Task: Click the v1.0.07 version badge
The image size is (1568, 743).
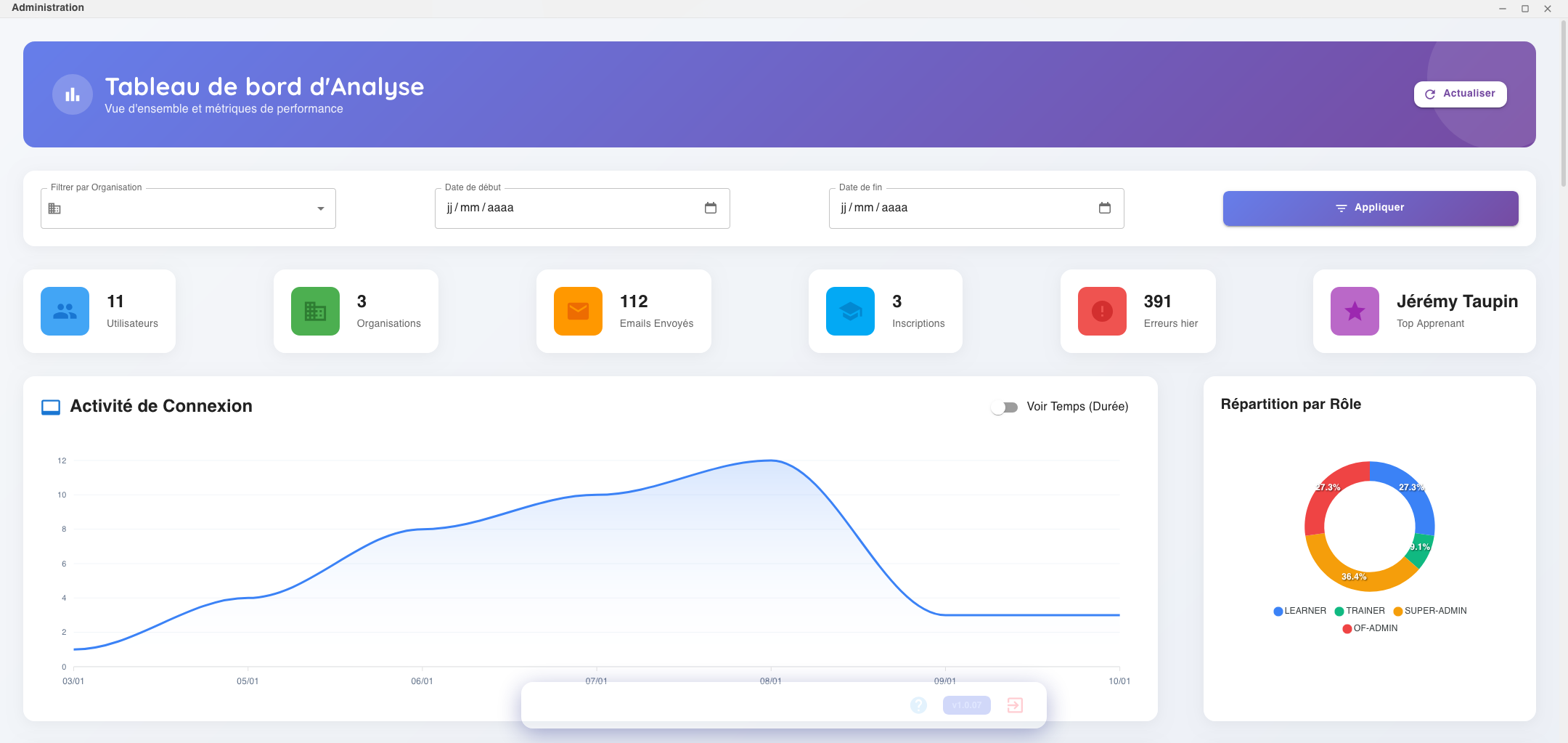Action: tap(965, 704)
